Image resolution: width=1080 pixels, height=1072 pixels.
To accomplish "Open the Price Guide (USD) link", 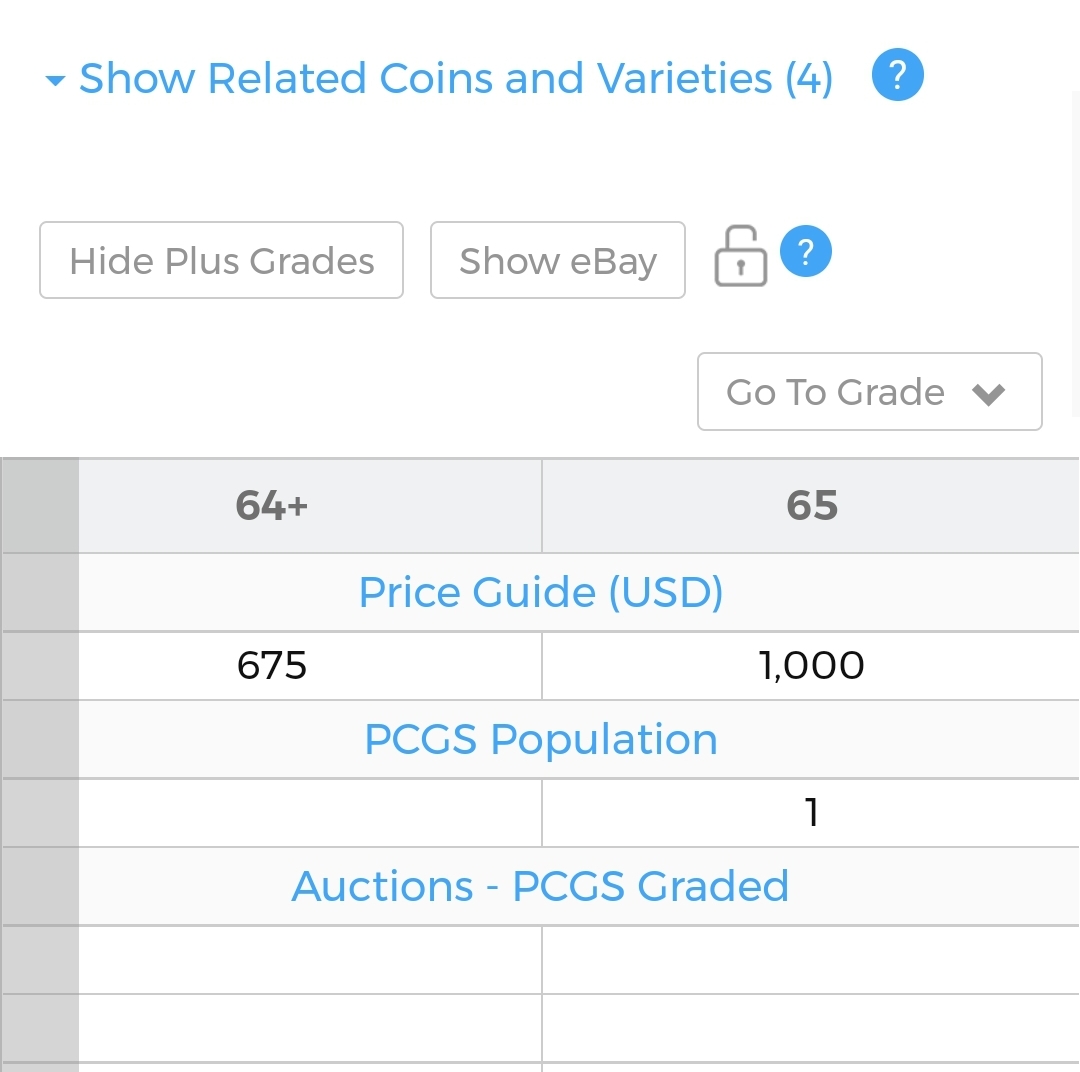I will 541,592.
